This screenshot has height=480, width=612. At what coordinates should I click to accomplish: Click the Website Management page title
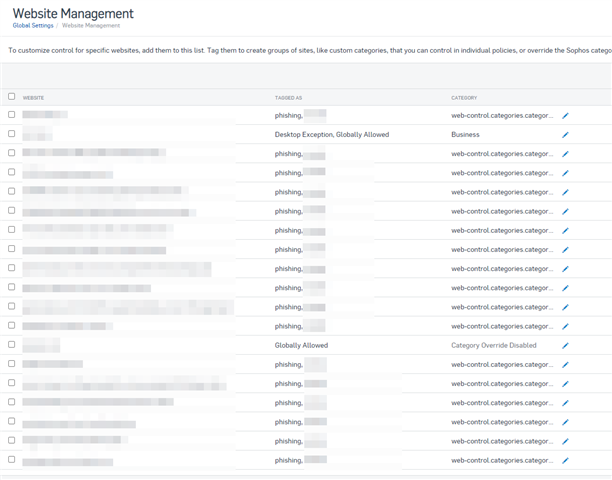pos(73,13)
